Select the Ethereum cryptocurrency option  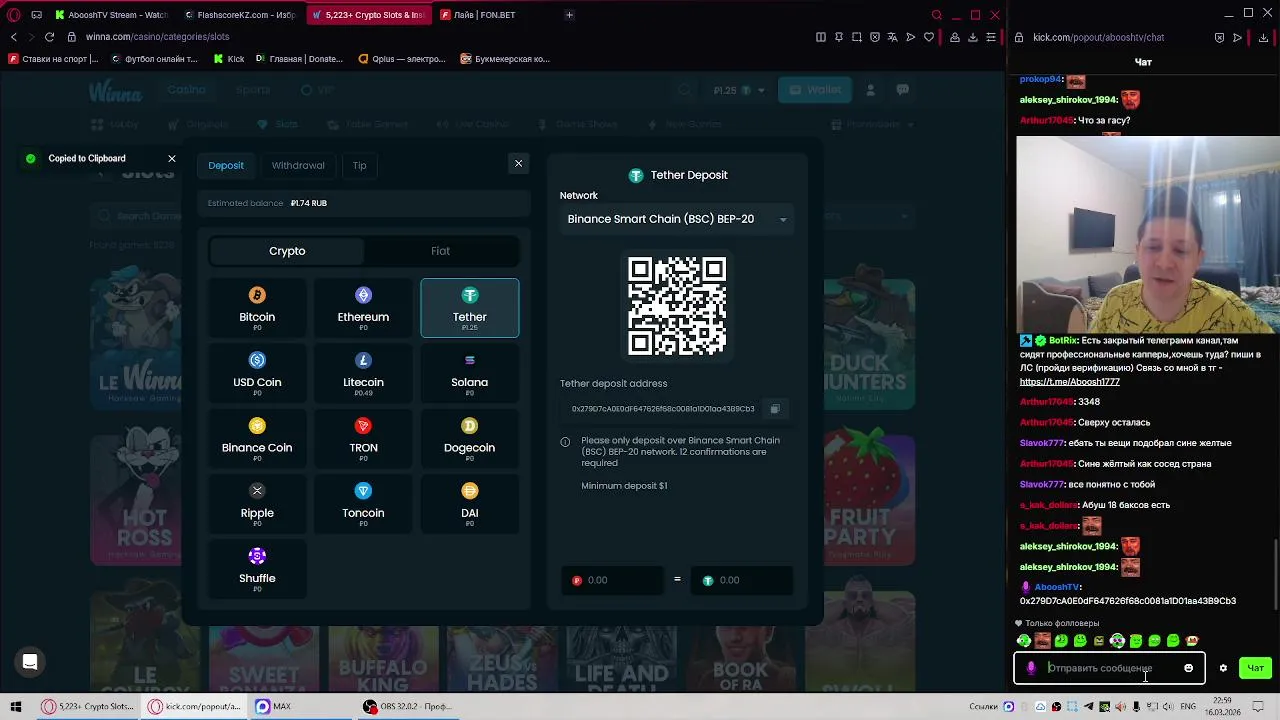pyautogui.click(x=363, y=308)
